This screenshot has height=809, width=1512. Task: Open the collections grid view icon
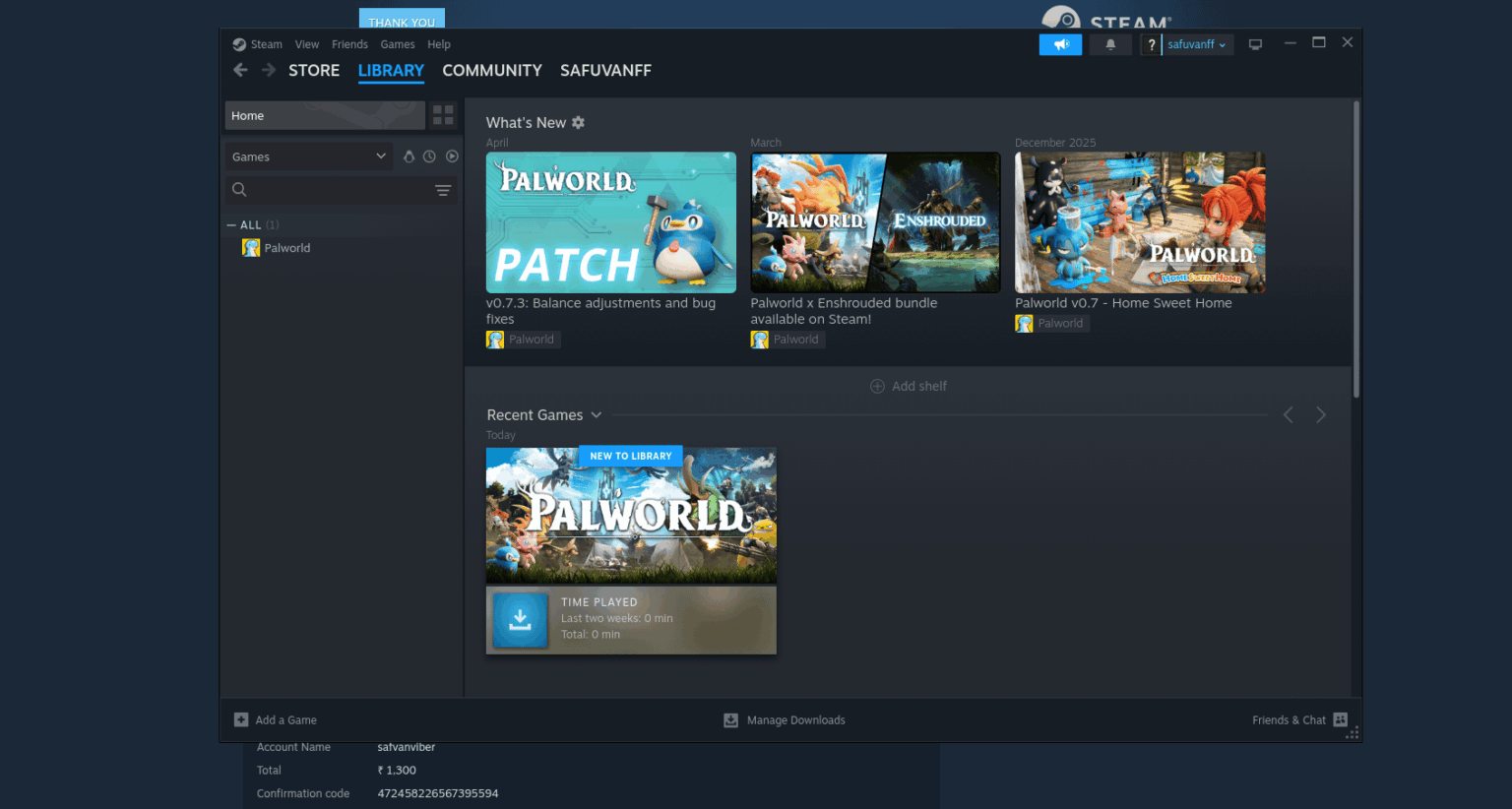coord(443,115)
